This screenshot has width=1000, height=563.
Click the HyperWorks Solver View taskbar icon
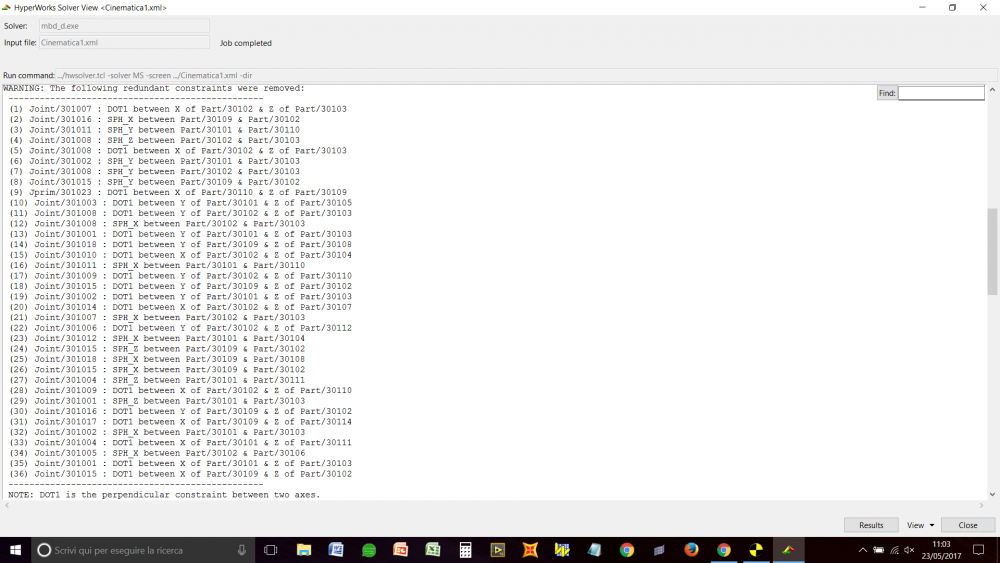pos(788,550)
